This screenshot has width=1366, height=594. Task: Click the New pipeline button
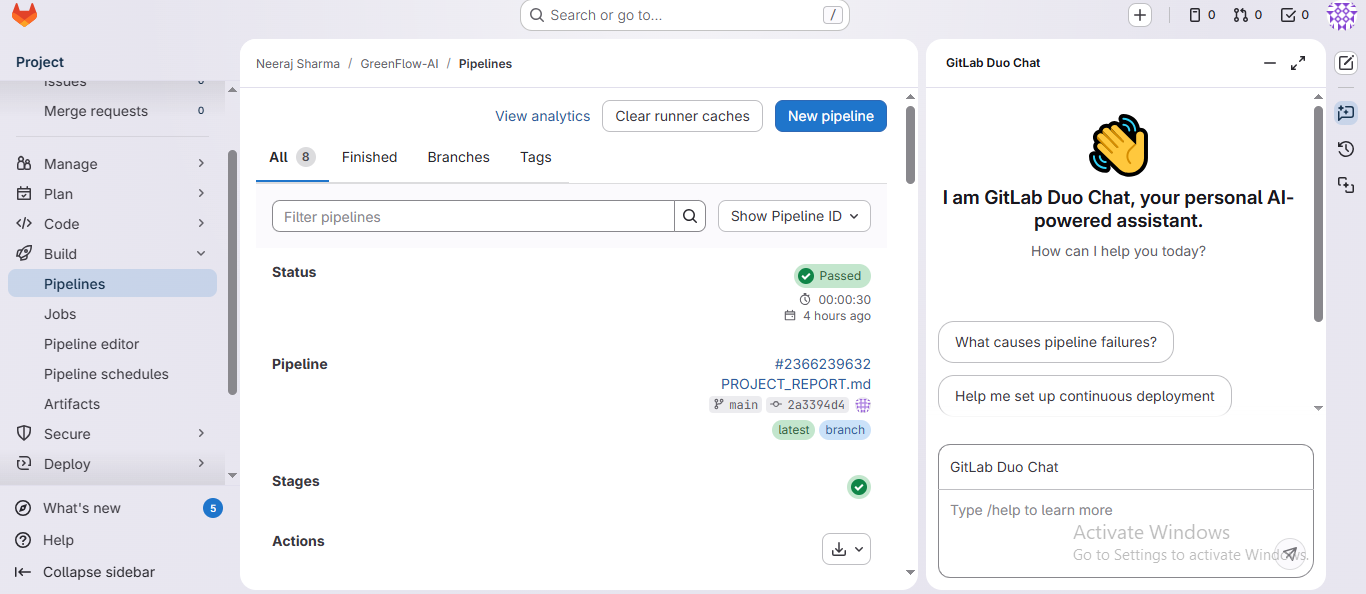[831, 116]
